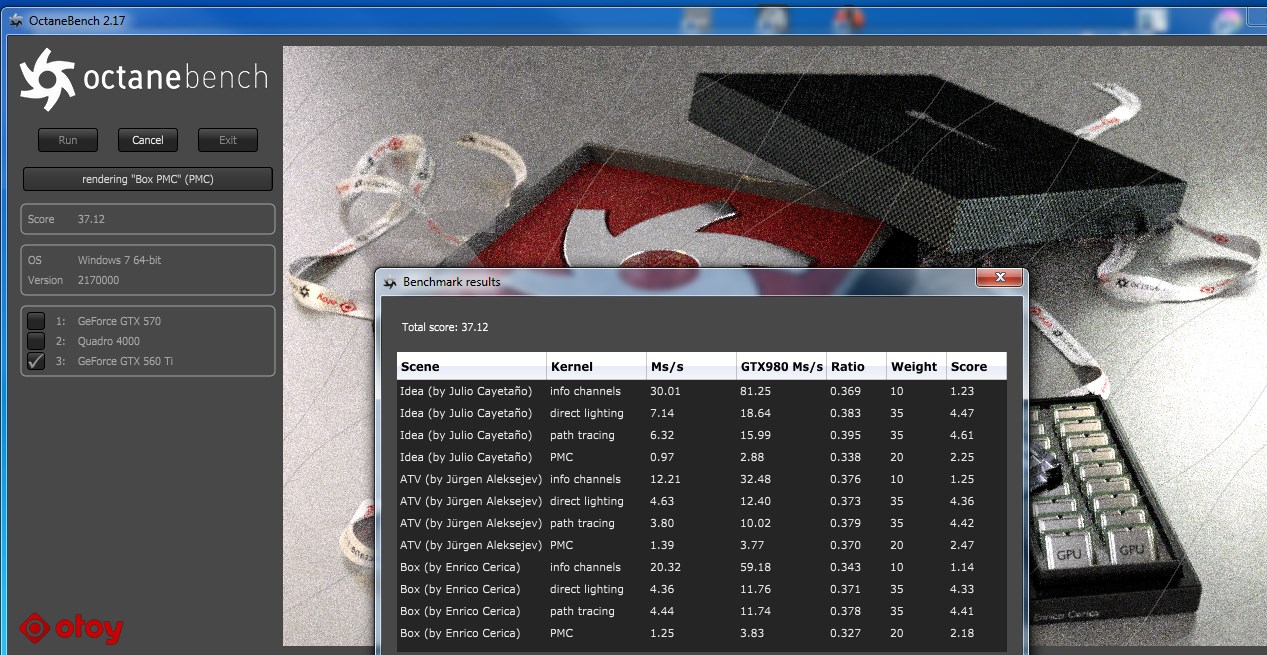The height and width of the screenshot is (655, 1267).
Task: Select the ATV direct lighting row
Action: tap(701, 501)
